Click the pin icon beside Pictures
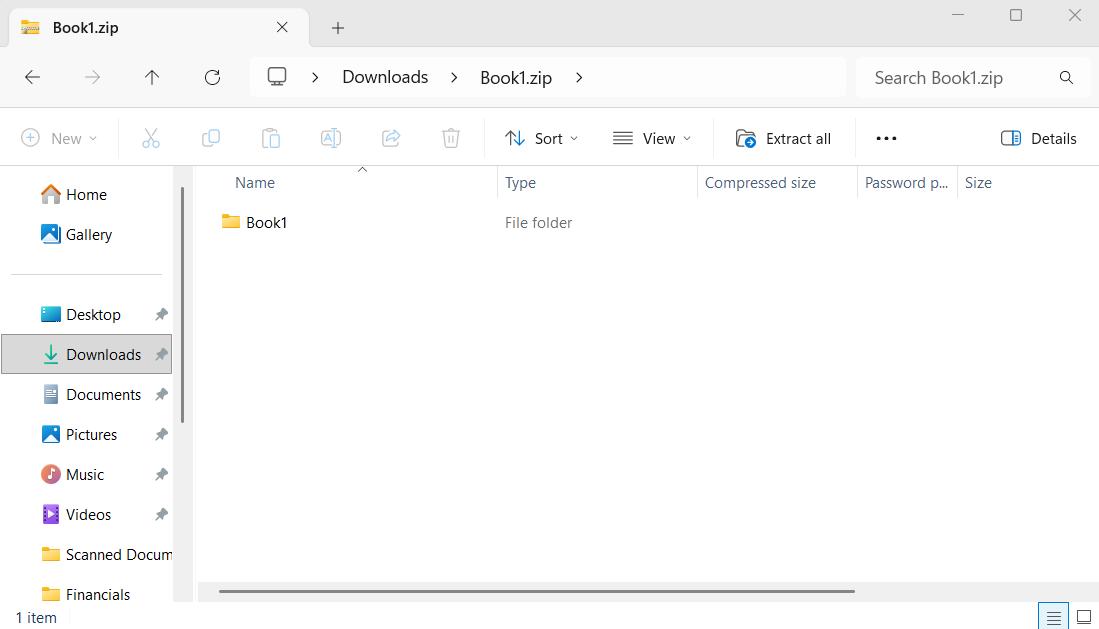The width and height of the screenshot is (1099, 629). point(161,434)
